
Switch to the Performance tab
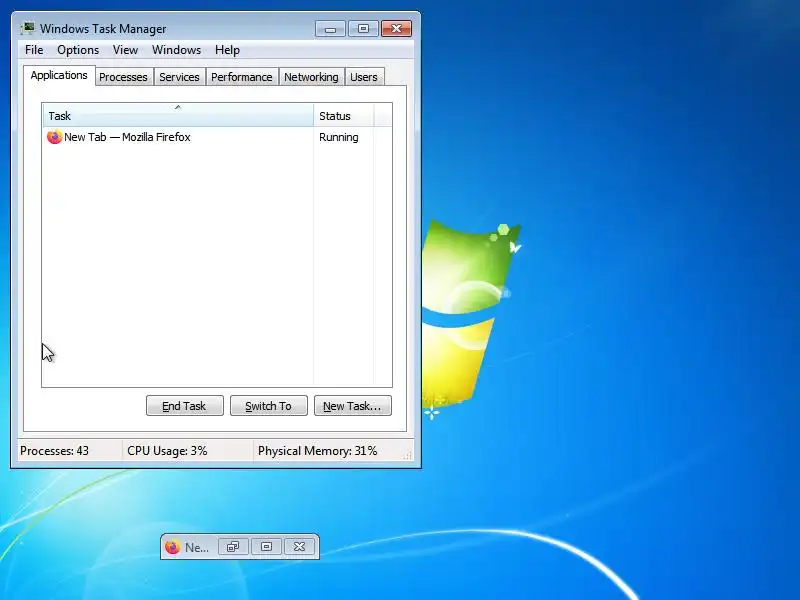[242, 77]
